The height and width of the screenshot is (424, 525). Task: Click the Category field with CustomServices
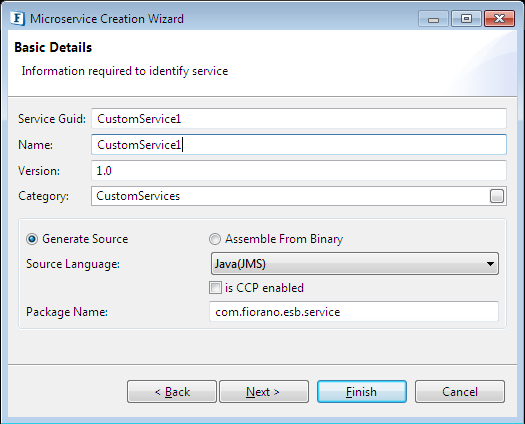(290, 196)
